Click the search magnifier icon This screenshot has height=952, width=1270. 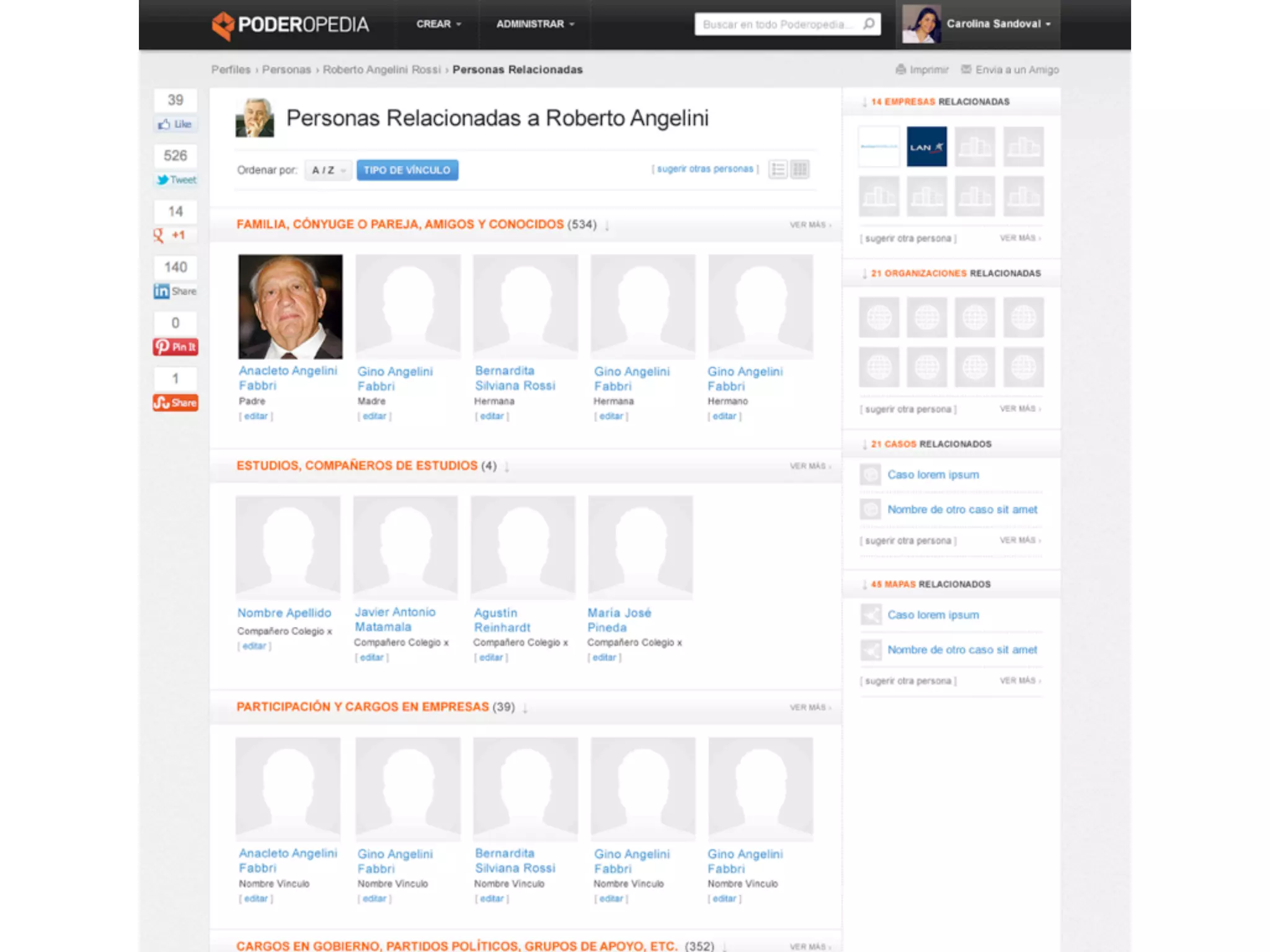coord(869,24)
